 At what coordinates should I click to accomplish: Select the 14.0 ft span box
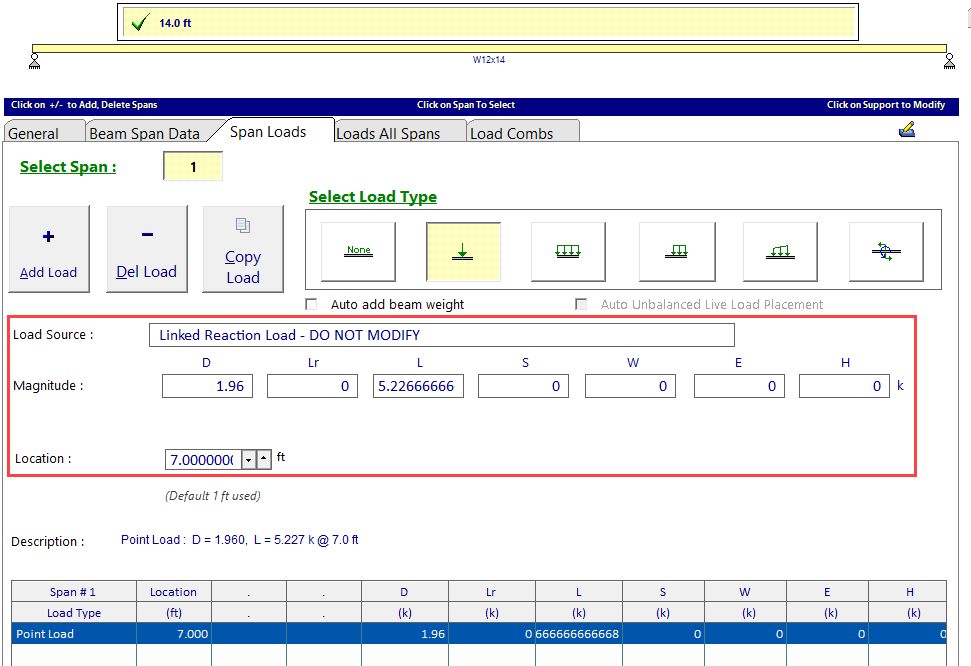click(488, 22)
